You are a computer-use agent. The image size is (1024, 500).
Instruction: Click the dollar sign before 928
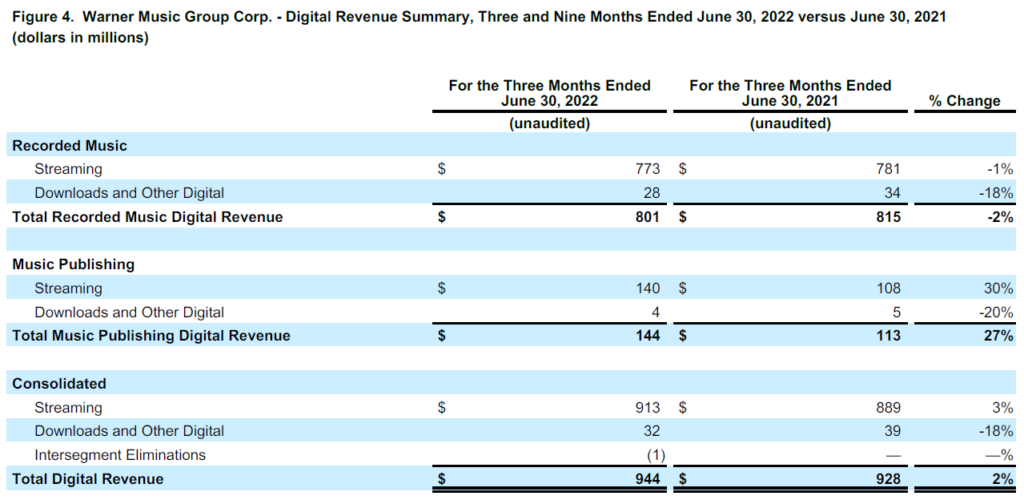[683, 478]
